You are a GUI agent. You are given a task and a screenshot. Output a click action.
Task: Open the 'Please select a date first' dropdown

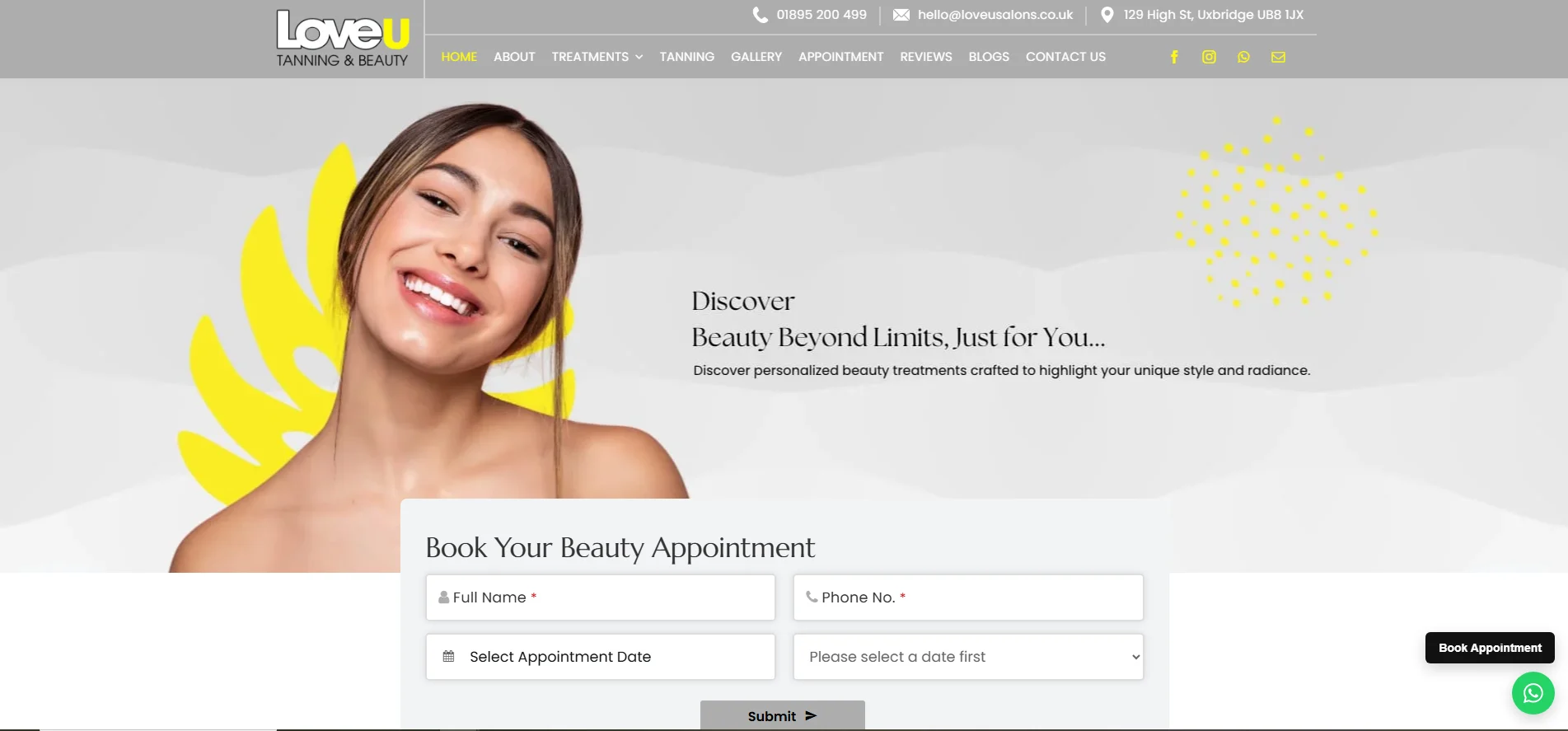point(968,657)
